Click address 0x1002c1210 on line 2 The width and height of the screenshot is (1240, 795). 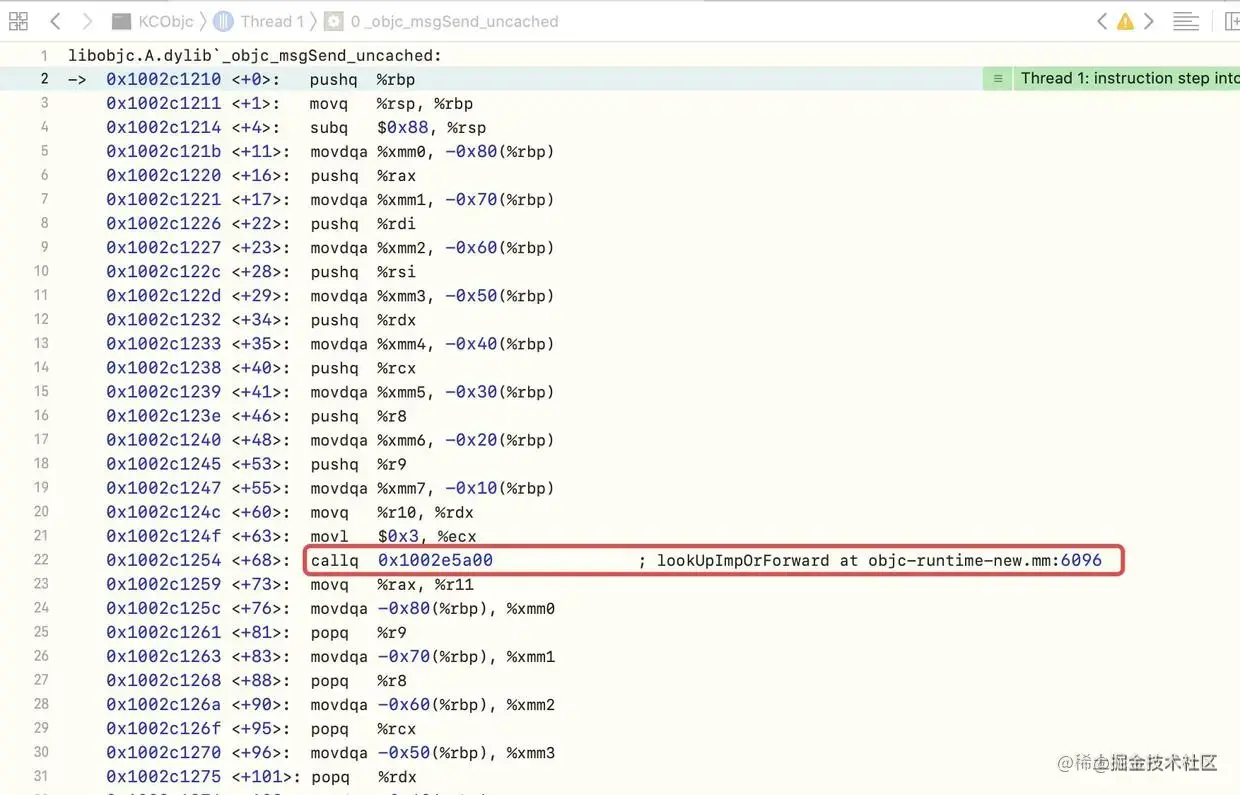point(164,79)
